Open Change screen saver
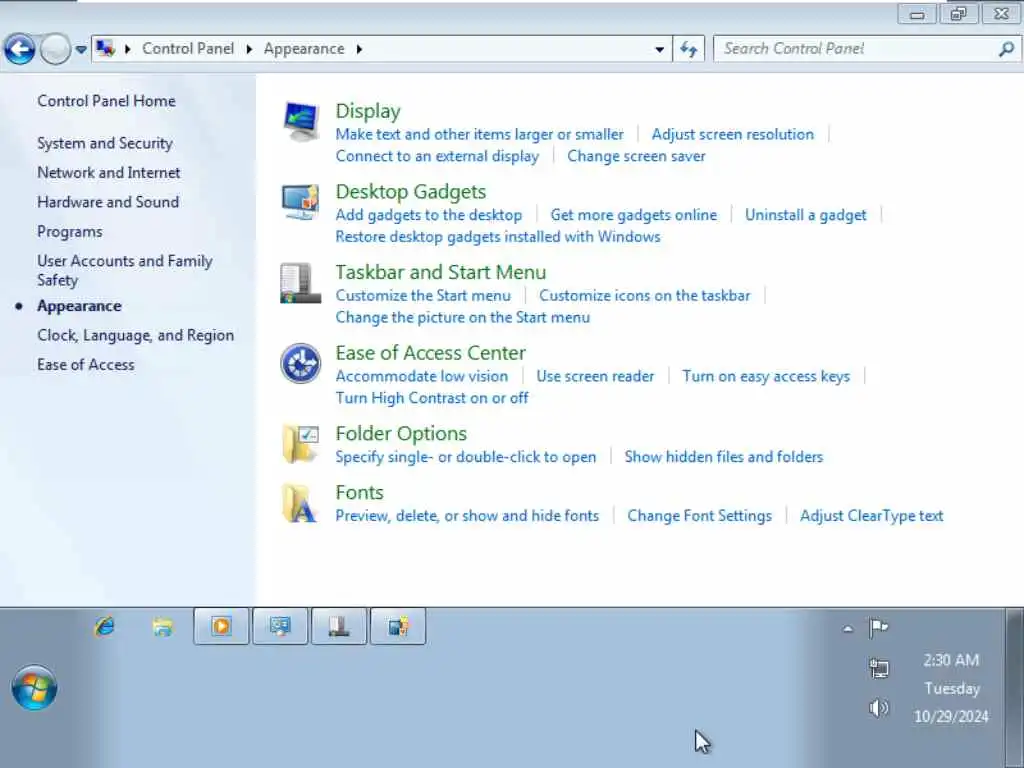The width and height of the screenshot is (1024, 768). tap(636, 156)
